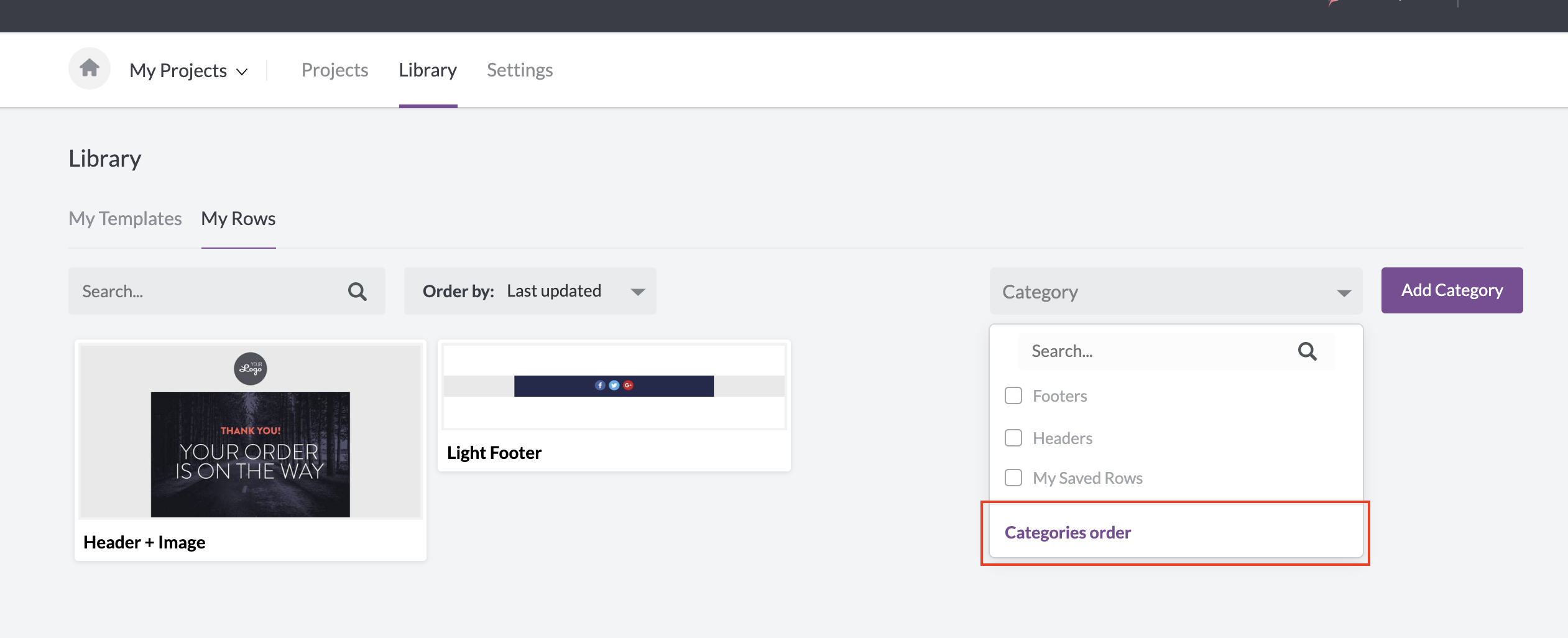Select the My Rows tab
The width and height of the screenshot is (1568, 638).
click(238, 218)
